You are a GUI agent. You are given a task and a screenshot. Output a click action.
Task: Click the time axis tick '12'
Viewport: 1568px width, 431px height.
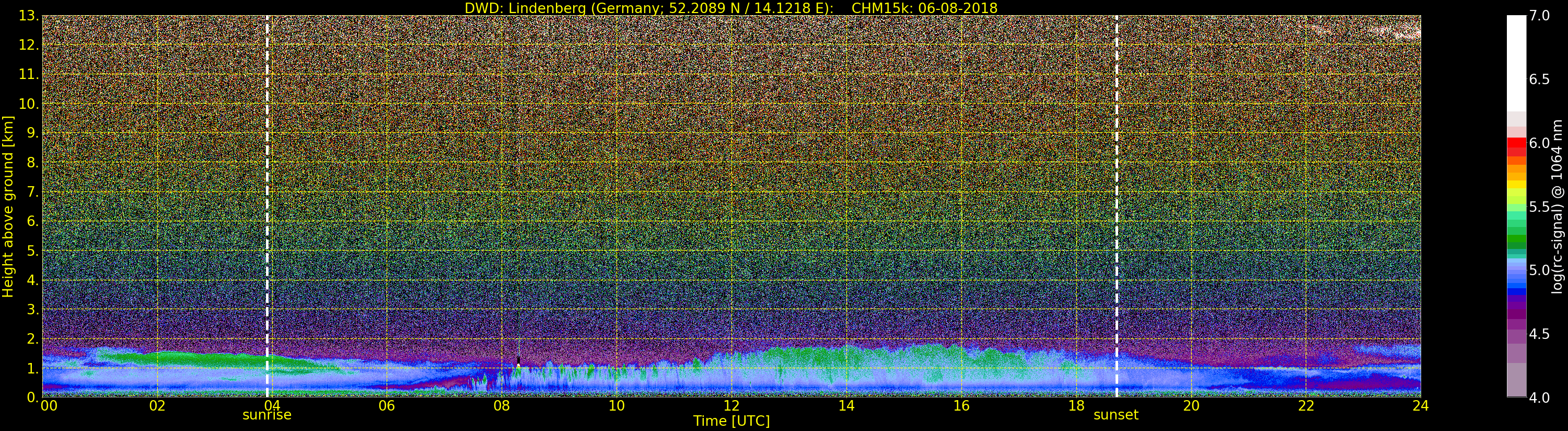pyautogui.click(x=731, y=406)
